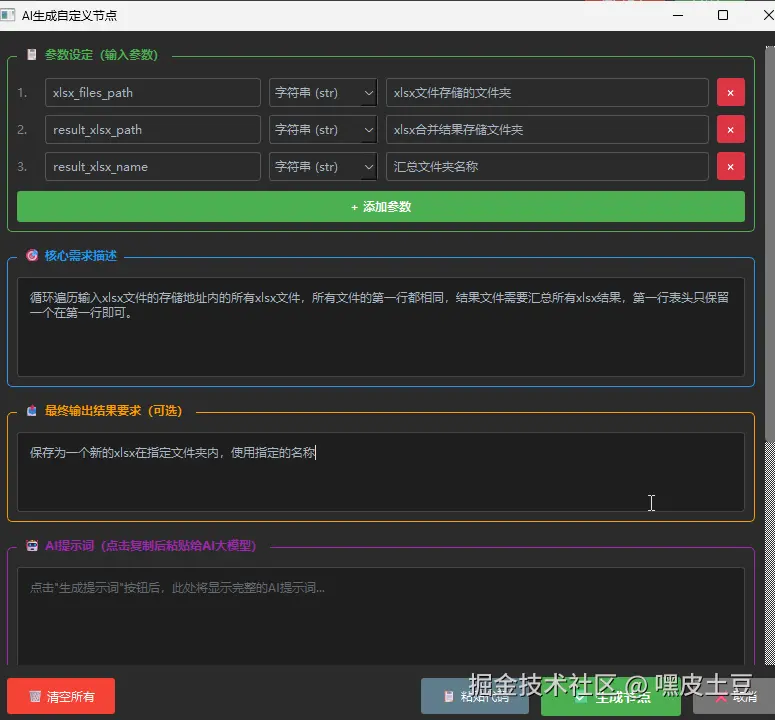Viewport: 775px width, 720px height.
Task: Click the 核心需求描述 target icon
Action: (x=32, y=255)
